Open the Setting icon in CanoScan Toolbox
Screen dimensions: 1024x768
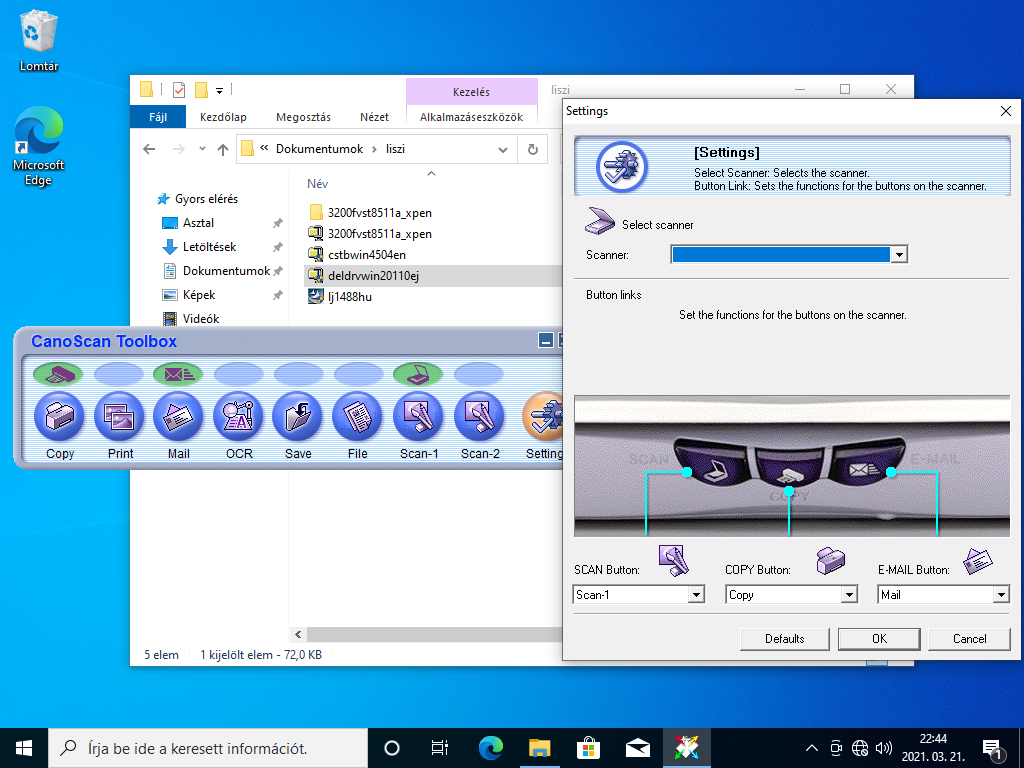pos(543,416)
